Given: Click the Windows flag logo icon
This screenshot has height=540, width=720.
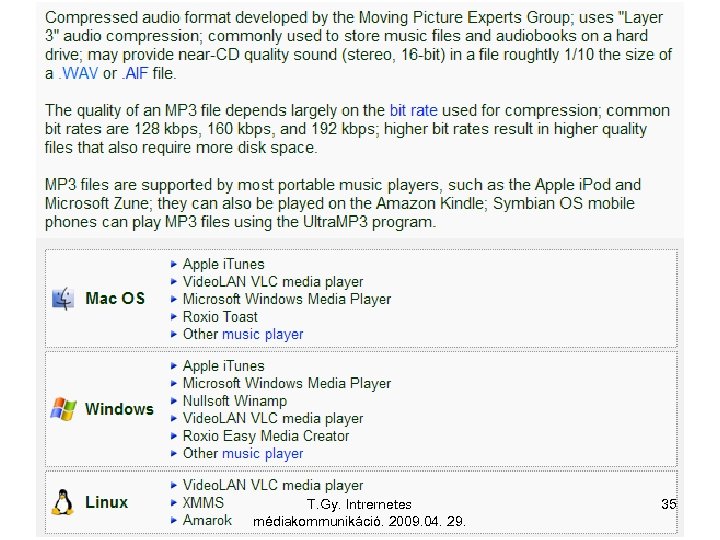Looking at the screenshot, I should tap(63, 409).
